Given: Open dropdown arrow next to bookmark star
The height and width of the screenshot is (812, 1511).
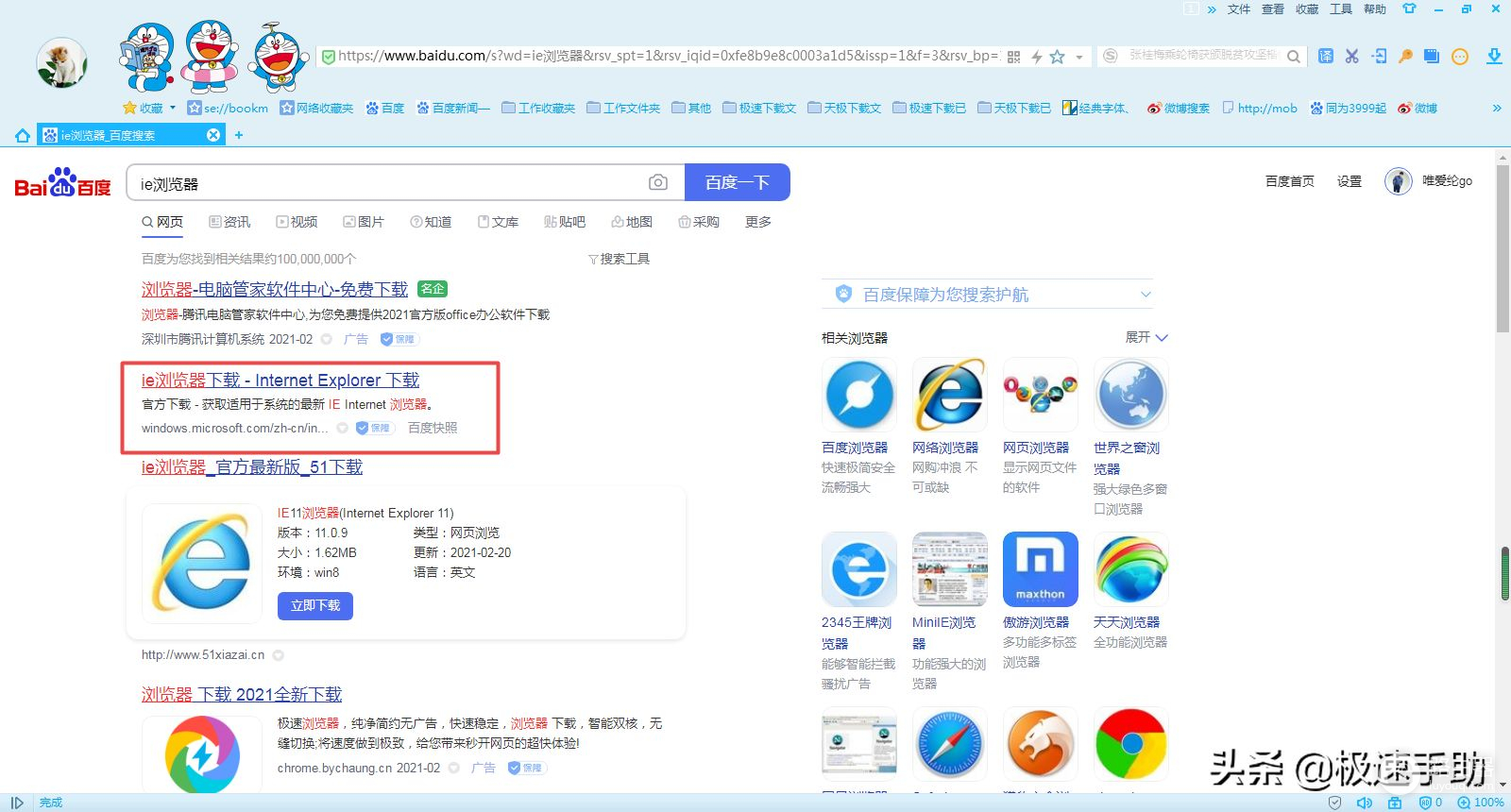Looking at the screenshot, I should click(x=1078, y=57).
